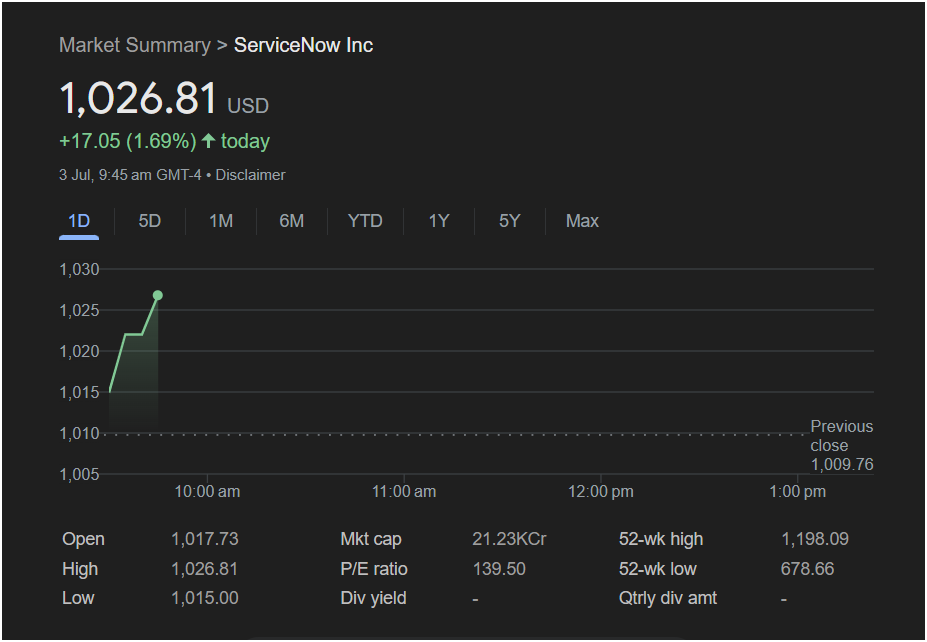Click the P/E ratio value 139.50

(499, 569)
